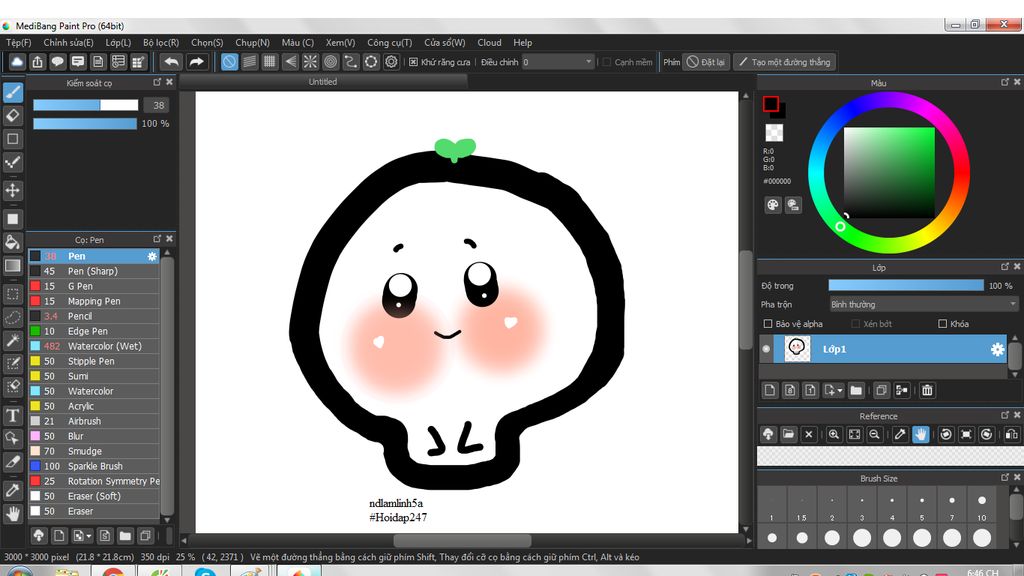Click the transparent color swatch

pos(774,133)
